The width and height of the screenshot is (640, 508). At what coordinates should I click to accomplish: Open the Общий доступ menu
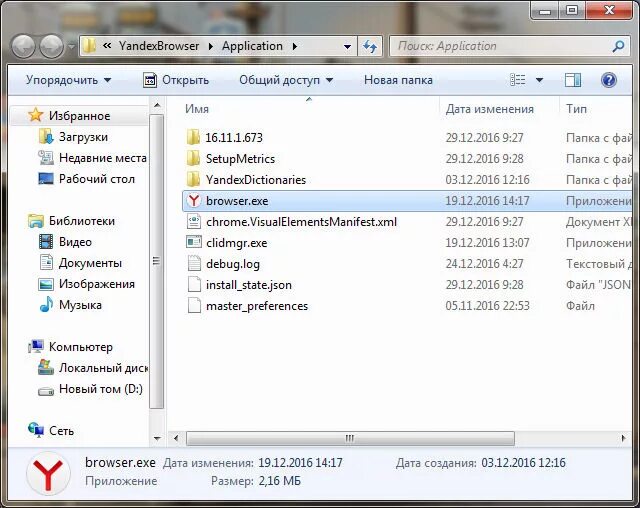(286, 80)
